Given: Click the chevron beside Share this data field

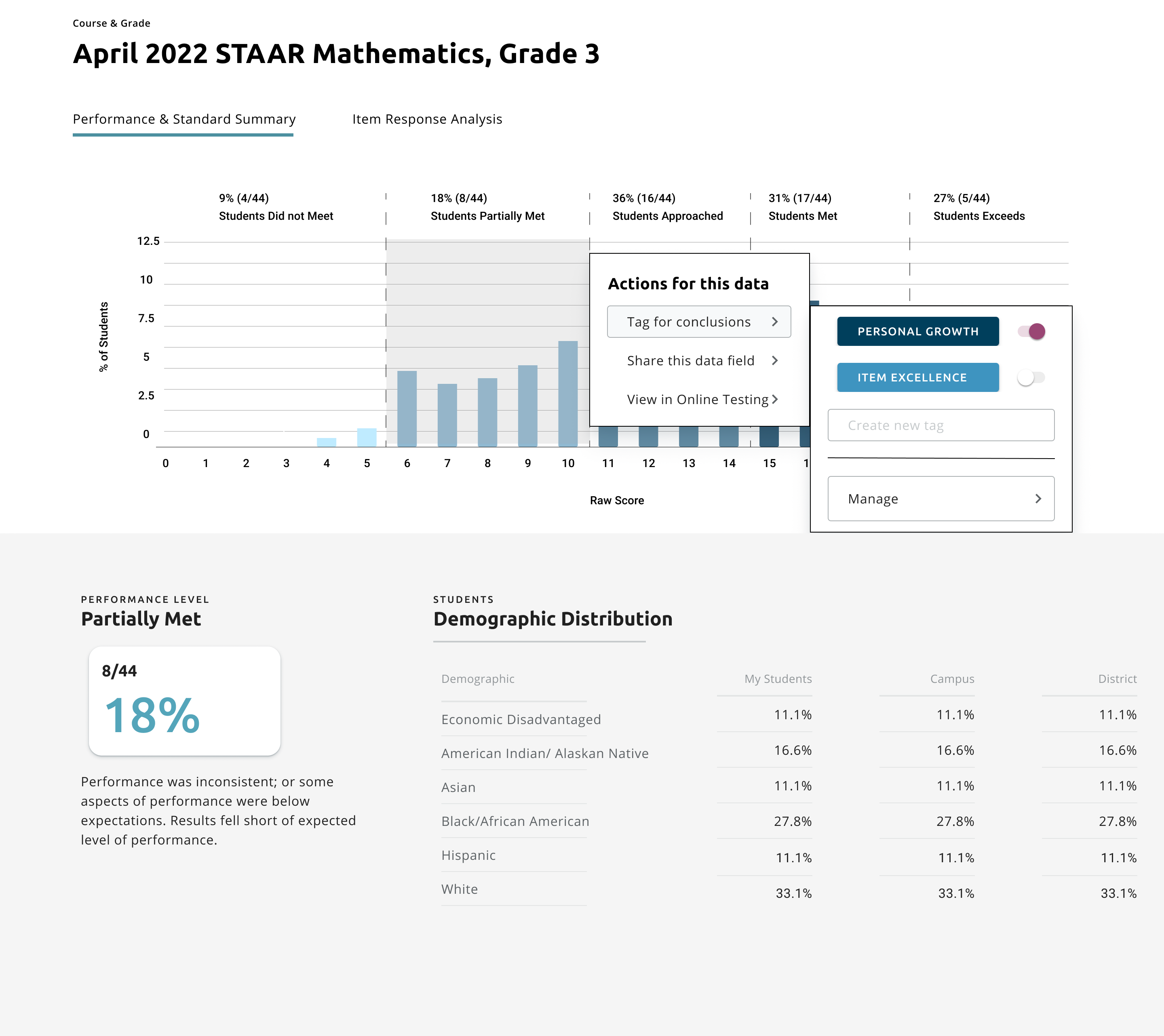Looking at the screenshot, I should click(x=774, y=360).
